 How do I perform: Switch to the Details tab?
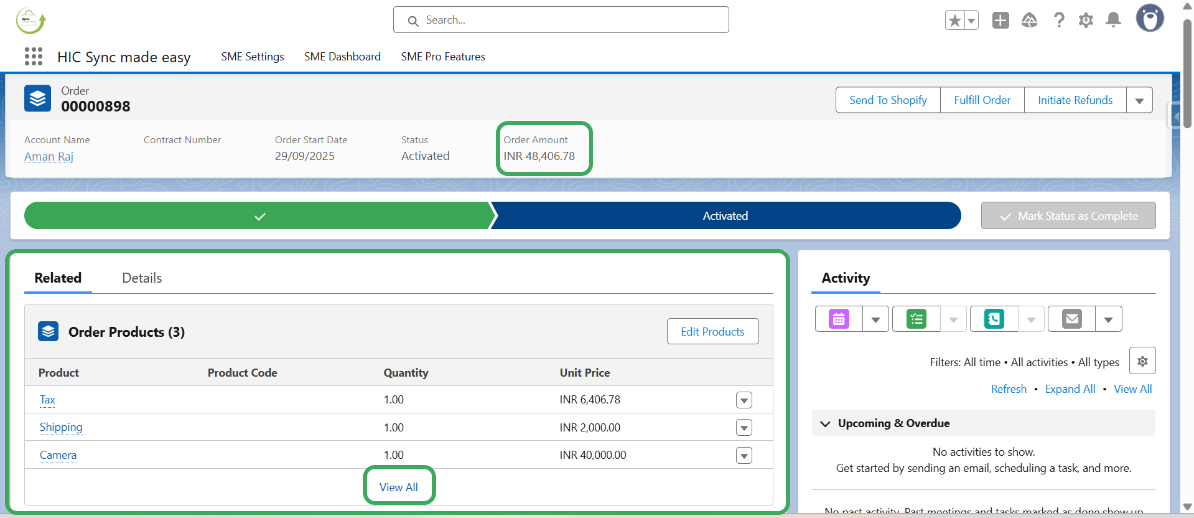coord(142,278)
